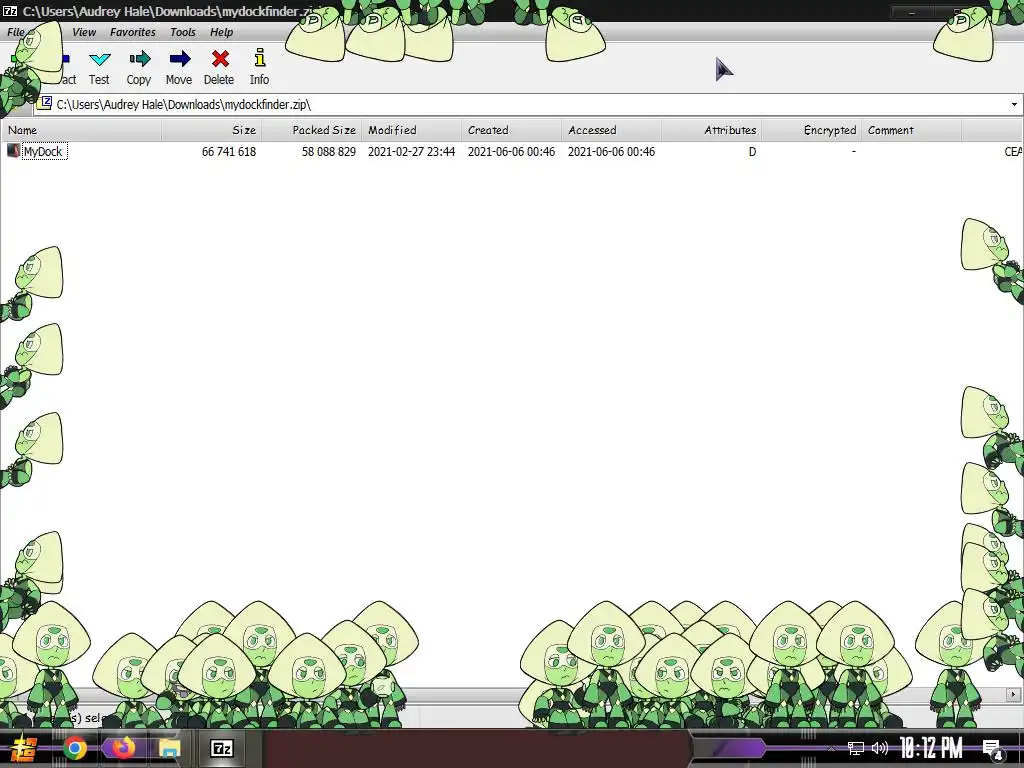
Task: Open the File menu
Action: click(x=16, y=32)
